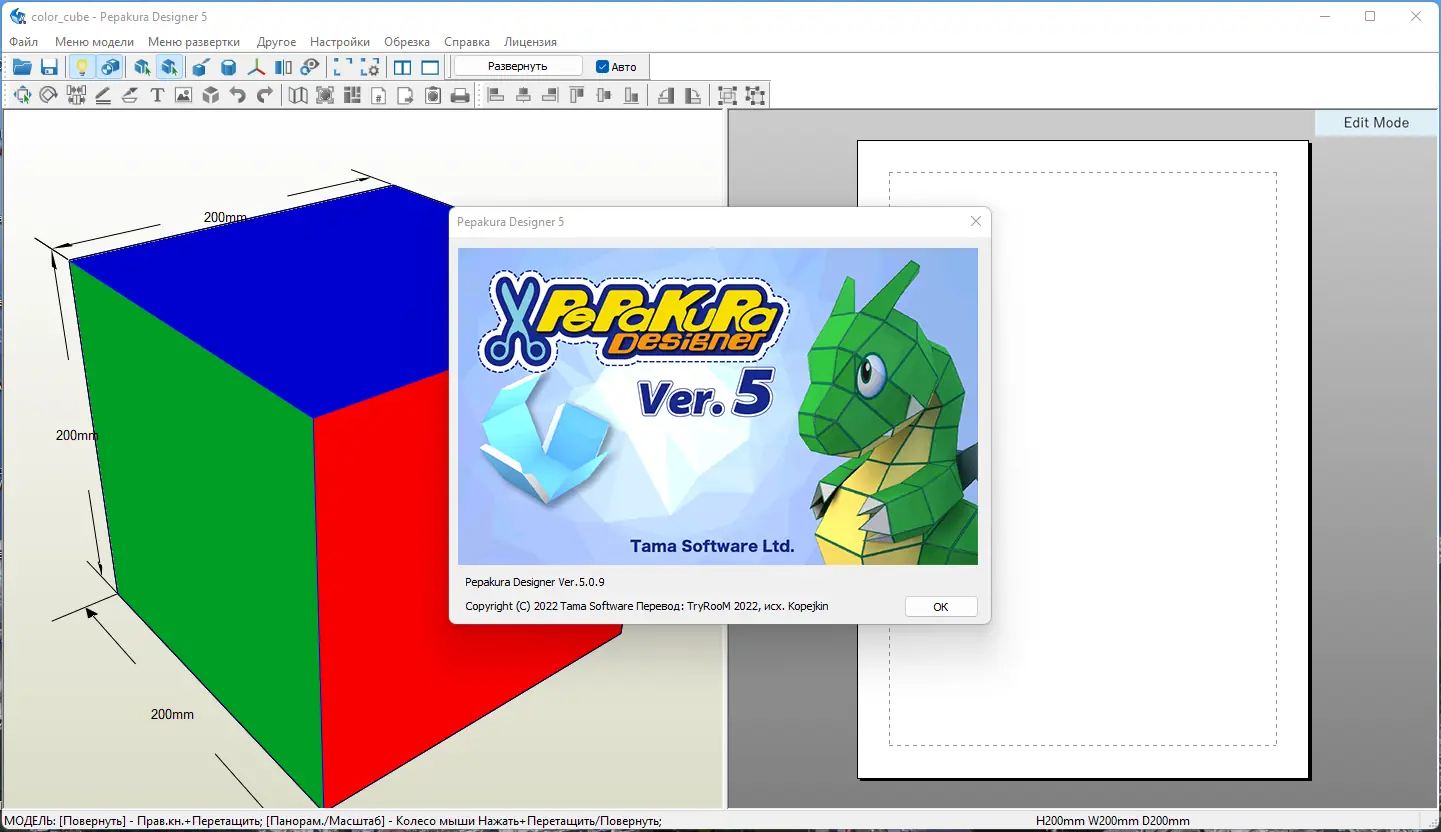This screenshot has height=832, width=1441.
Task: Click the Развернуть button
Action: 517,66
